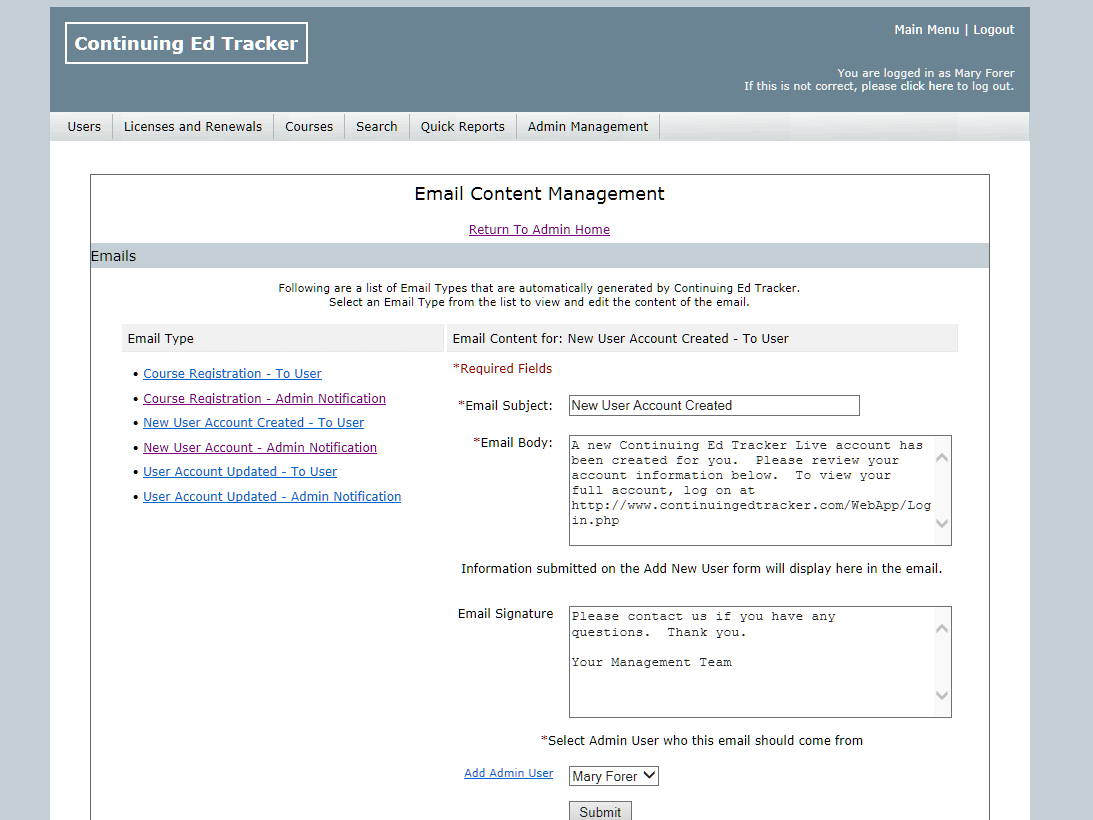Open the Courses menu
Screen dimensions: 1093x820
click(309, 127)
